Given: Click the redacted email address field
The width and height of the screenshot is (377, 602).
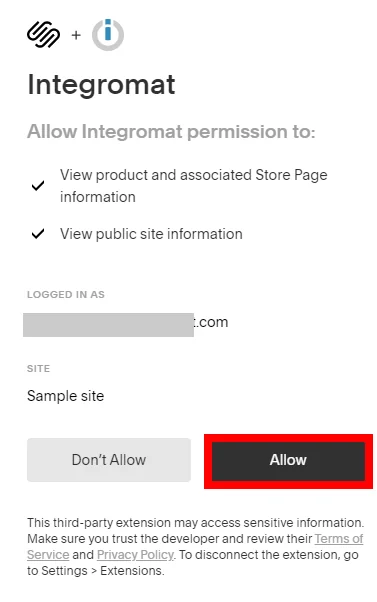Looking at the screenshot, I should 108,325.
